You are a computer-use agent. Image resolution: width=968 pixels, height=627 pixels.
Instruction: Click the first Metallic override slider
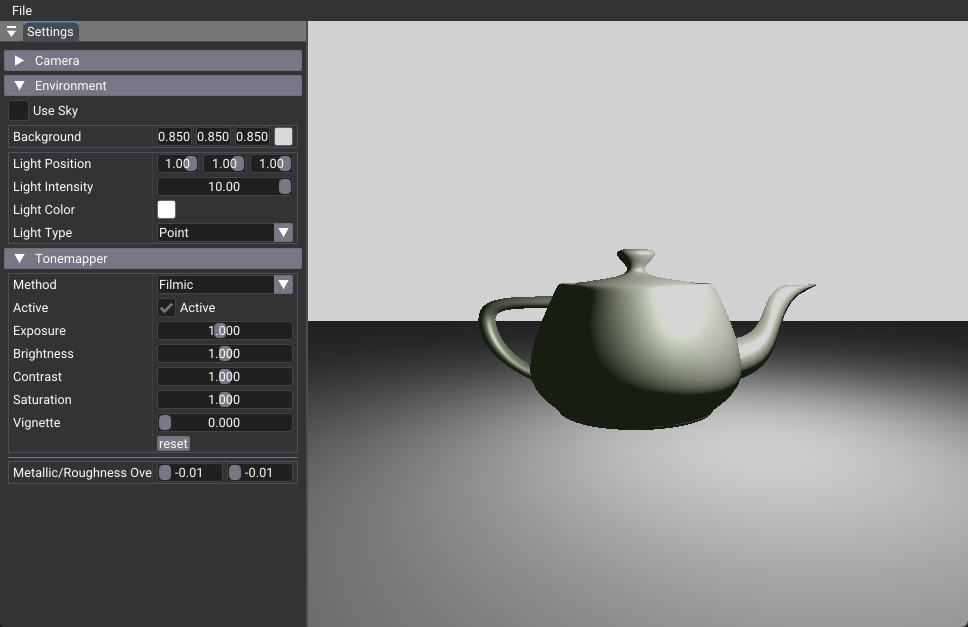click(x=190, y=473)
